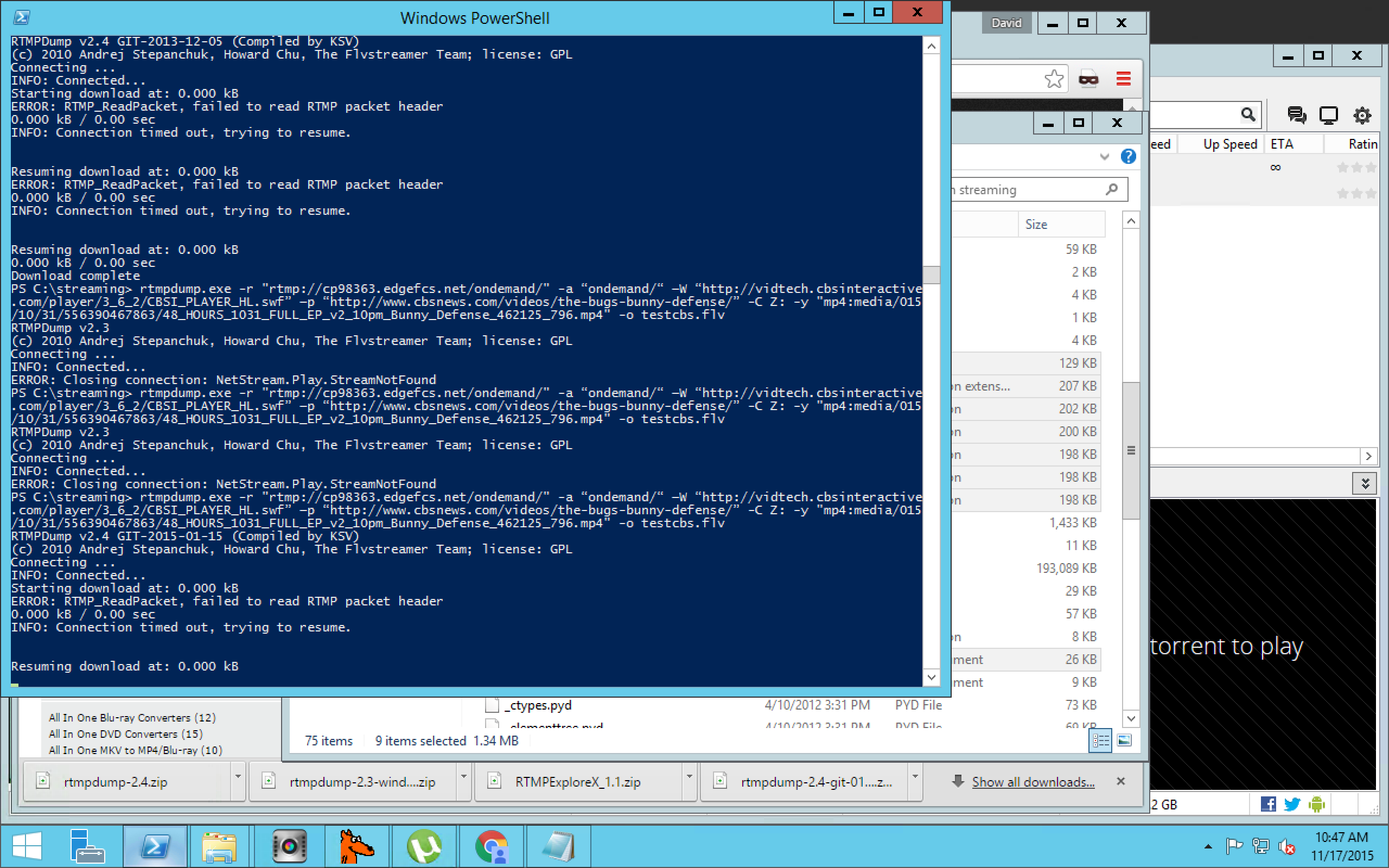1389x868 pixels.
Task: Open rtmpdump-2.4-git-01 download item
Action: 804,781
